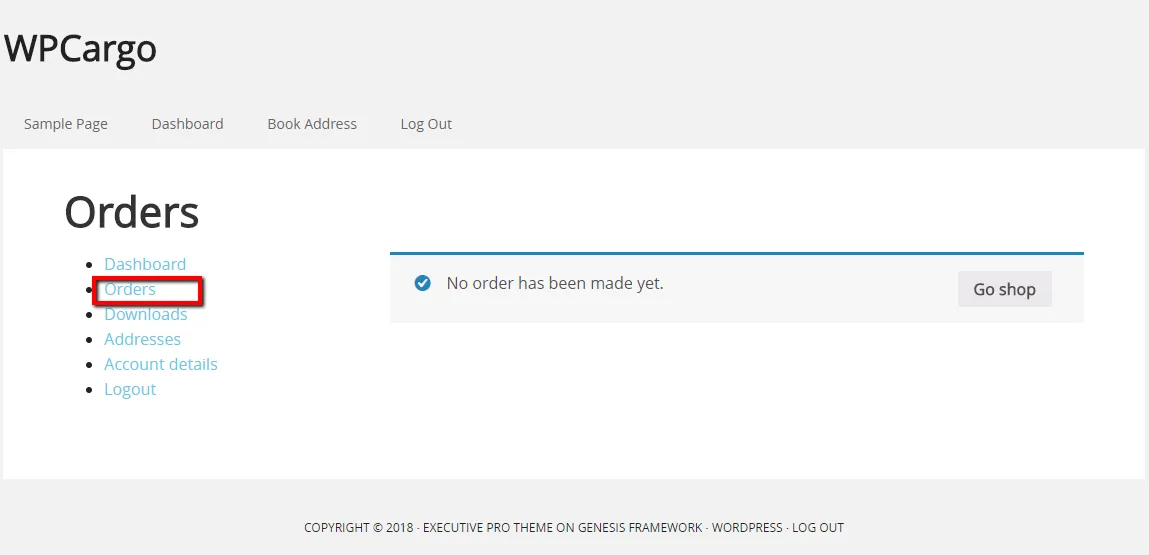Go to Book Address menu item

(x=312, y=124)
